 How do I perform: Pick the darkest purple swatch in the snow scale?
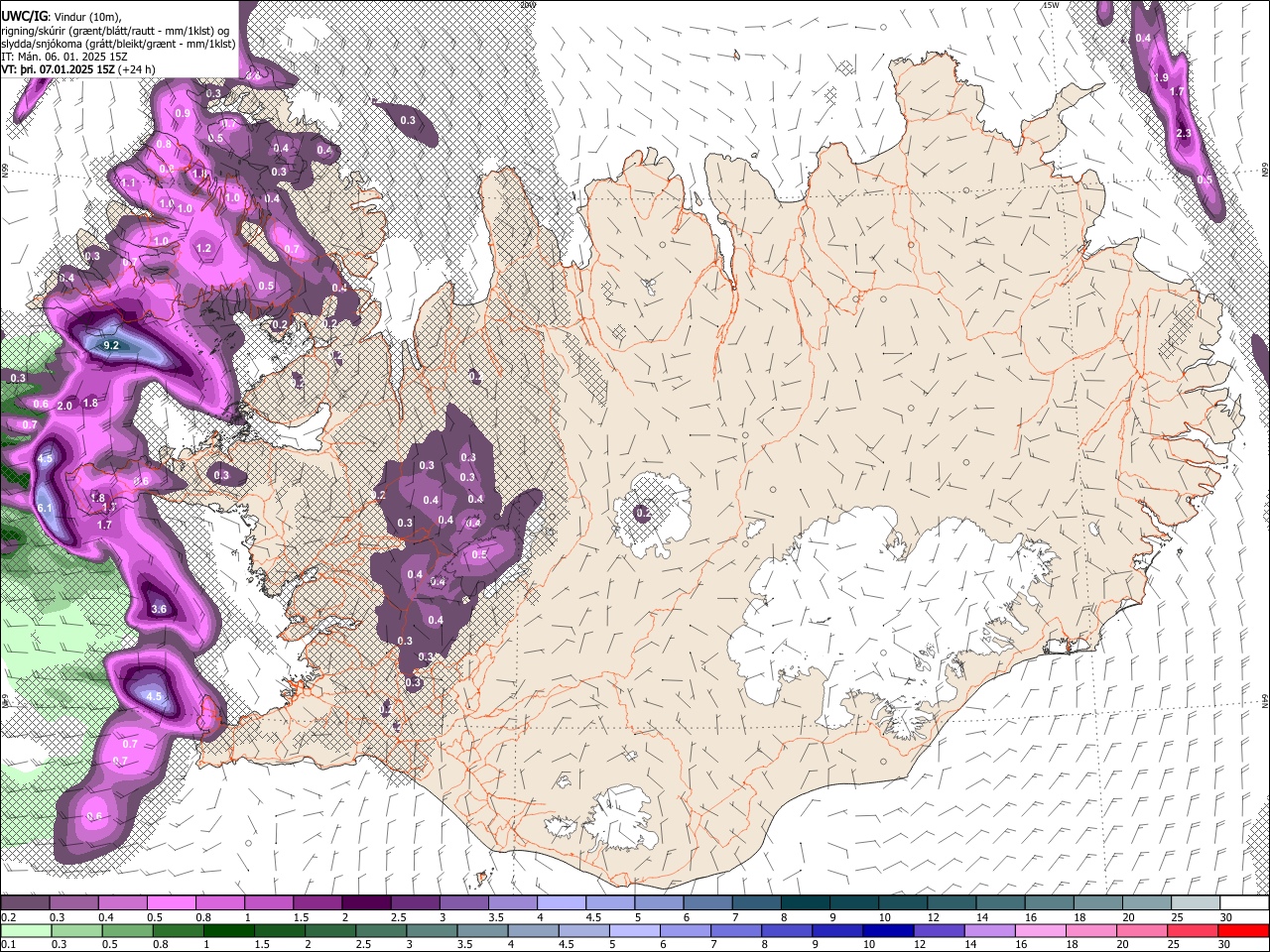click(365, 903)
